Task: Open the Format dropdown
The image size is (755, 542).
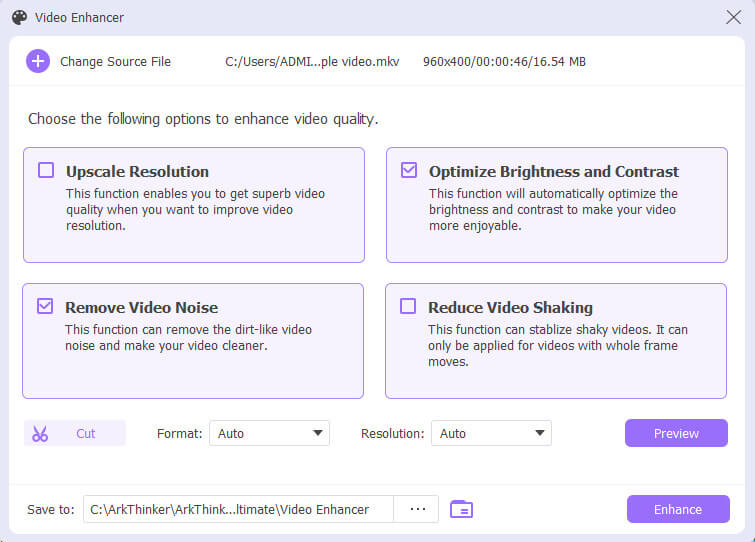Action: tap(269, 433)
